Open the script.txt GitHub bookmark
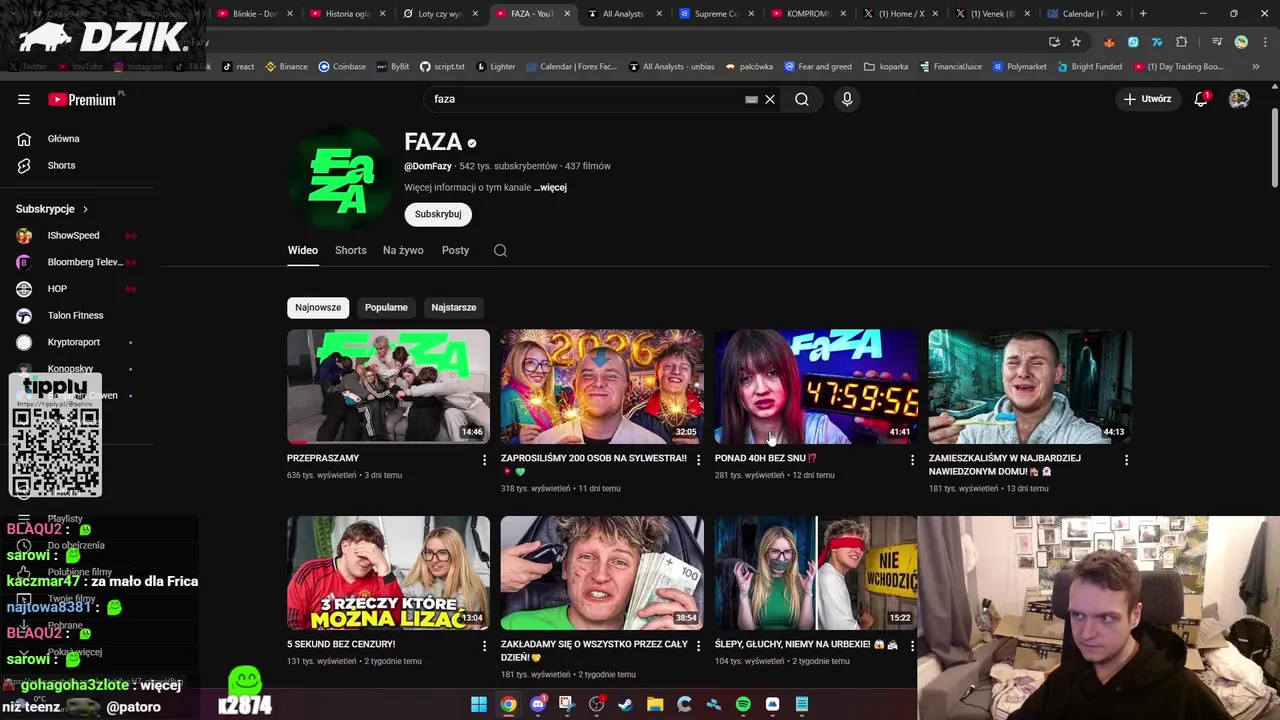Image resolution: width=1280 pixels, height=720 pixels. pos(442,66)
